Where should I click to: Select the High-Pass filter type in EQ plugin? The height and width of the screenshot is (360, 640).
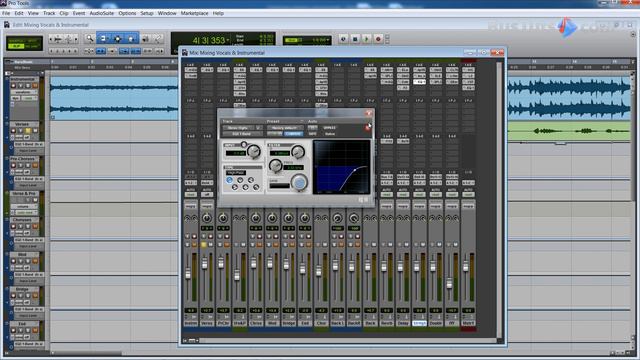coord(229,180)
